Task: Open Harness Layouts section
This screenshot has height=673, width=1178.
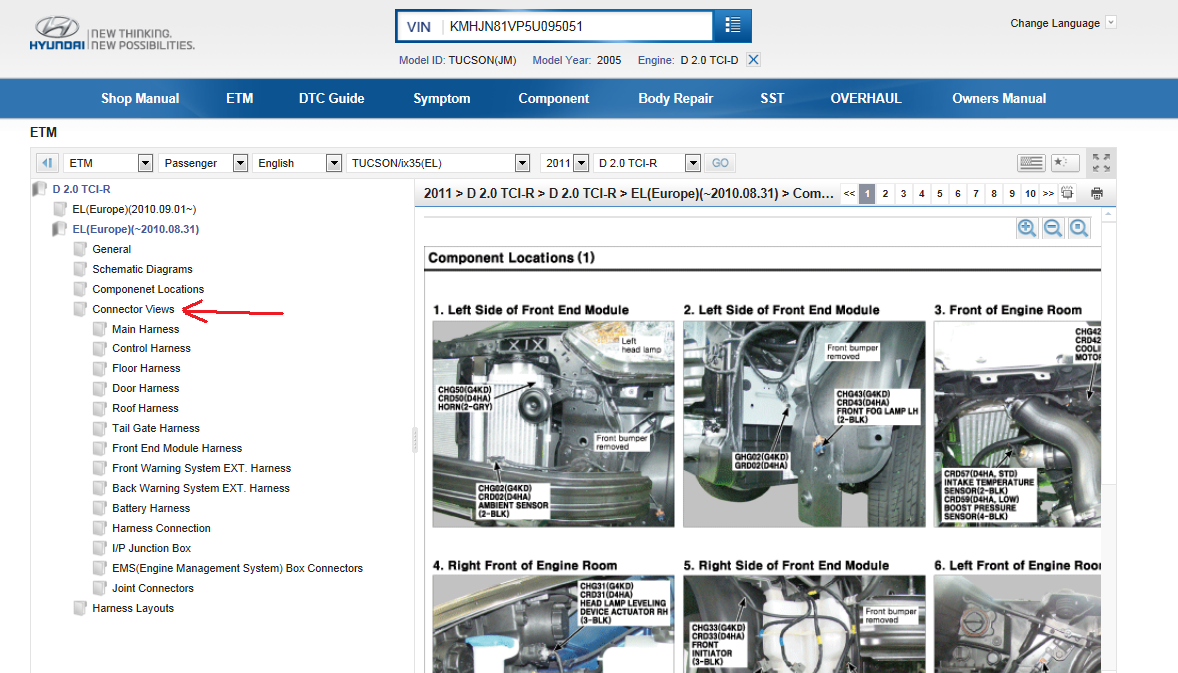Action: click(x=133, y=608)
